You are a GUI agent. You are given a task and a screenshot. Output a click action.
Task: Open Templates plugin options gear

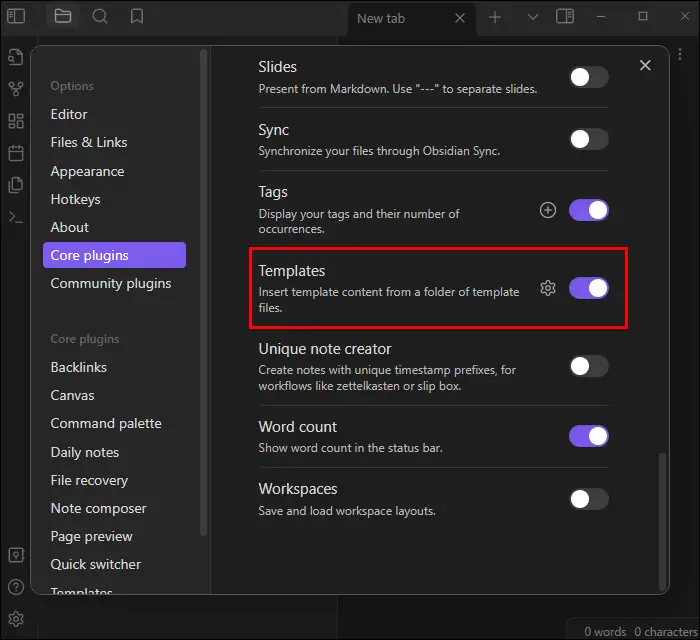click(x=548, y=288)
